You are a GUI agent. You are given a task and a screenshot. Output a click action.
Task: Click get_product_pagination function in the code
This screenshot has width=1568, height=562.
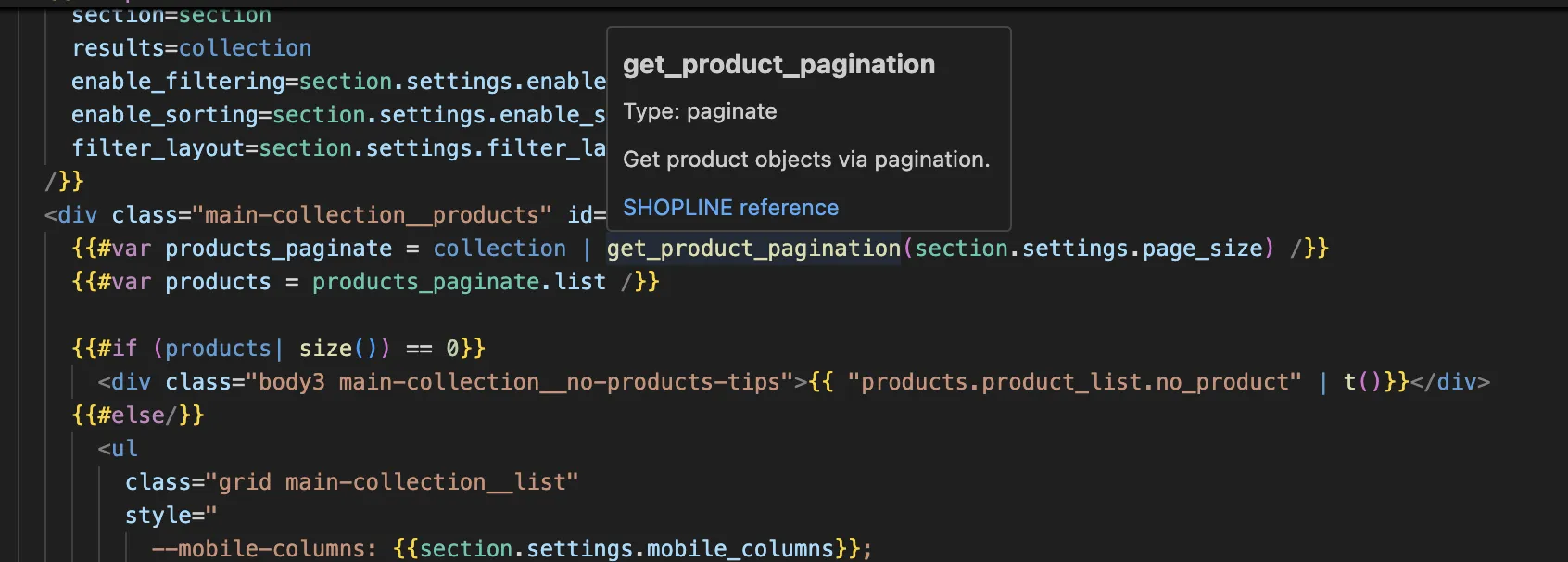coord(753,249)
